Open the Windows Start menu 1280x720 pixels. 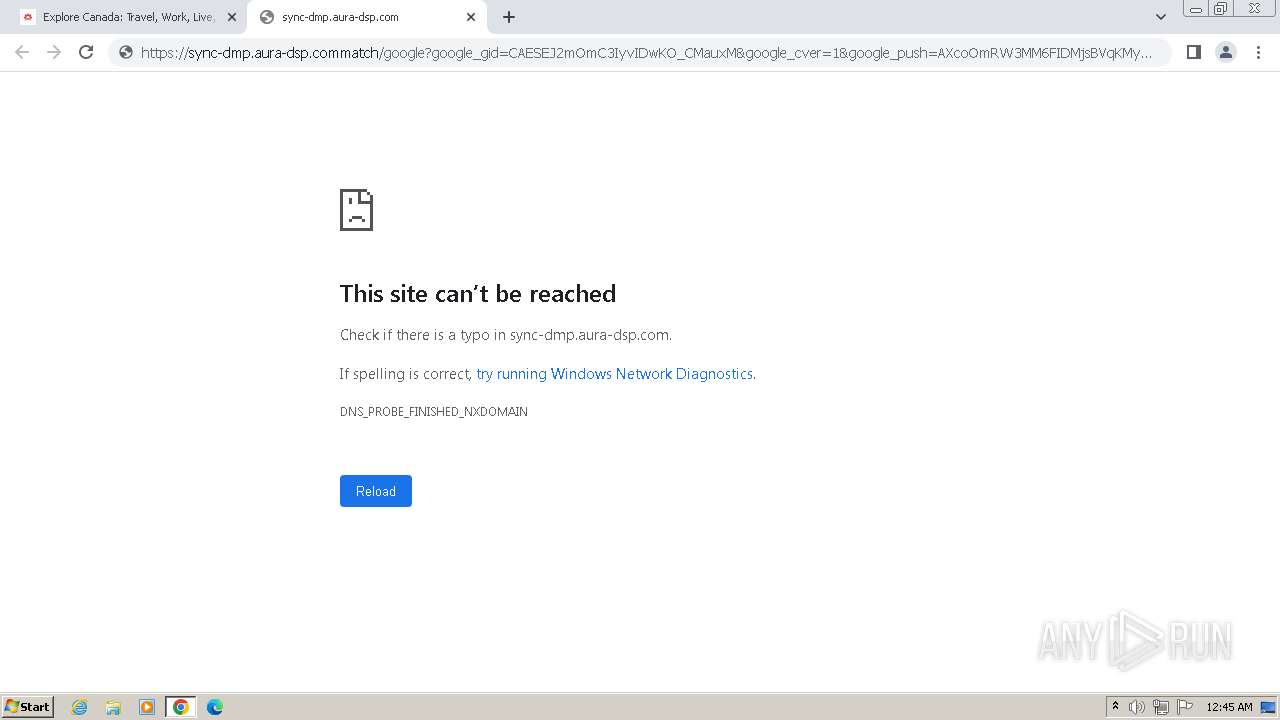click(28, 707)
